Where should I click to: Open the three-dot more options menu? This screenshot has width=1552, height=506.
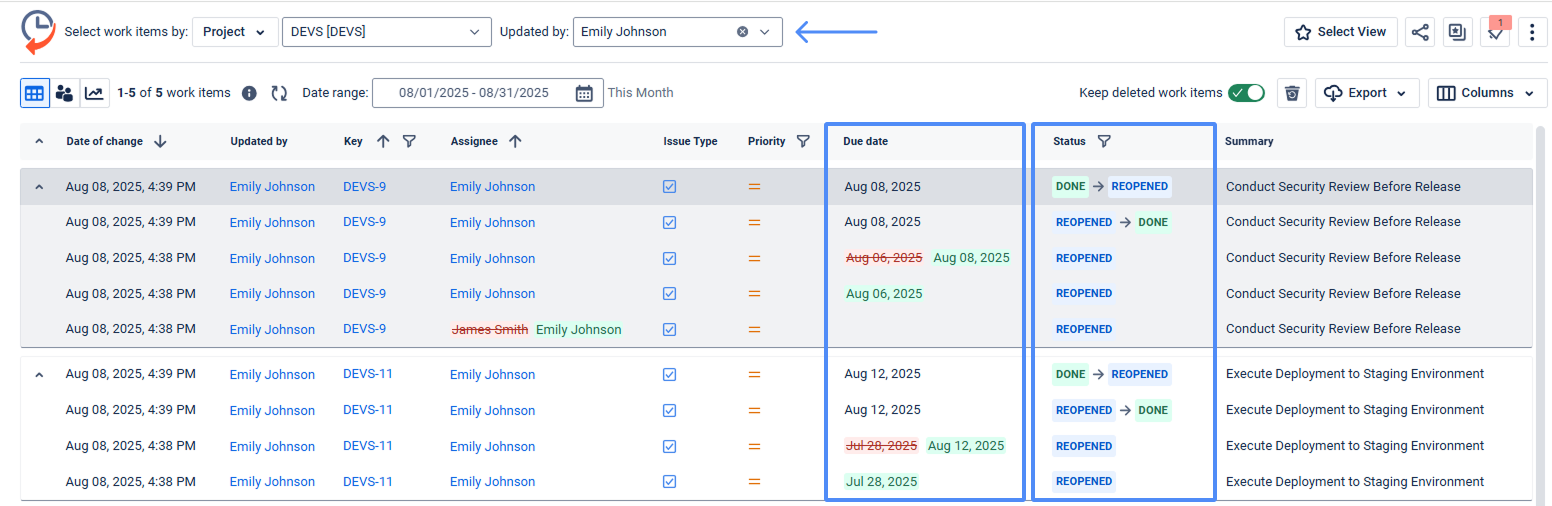1533,32
